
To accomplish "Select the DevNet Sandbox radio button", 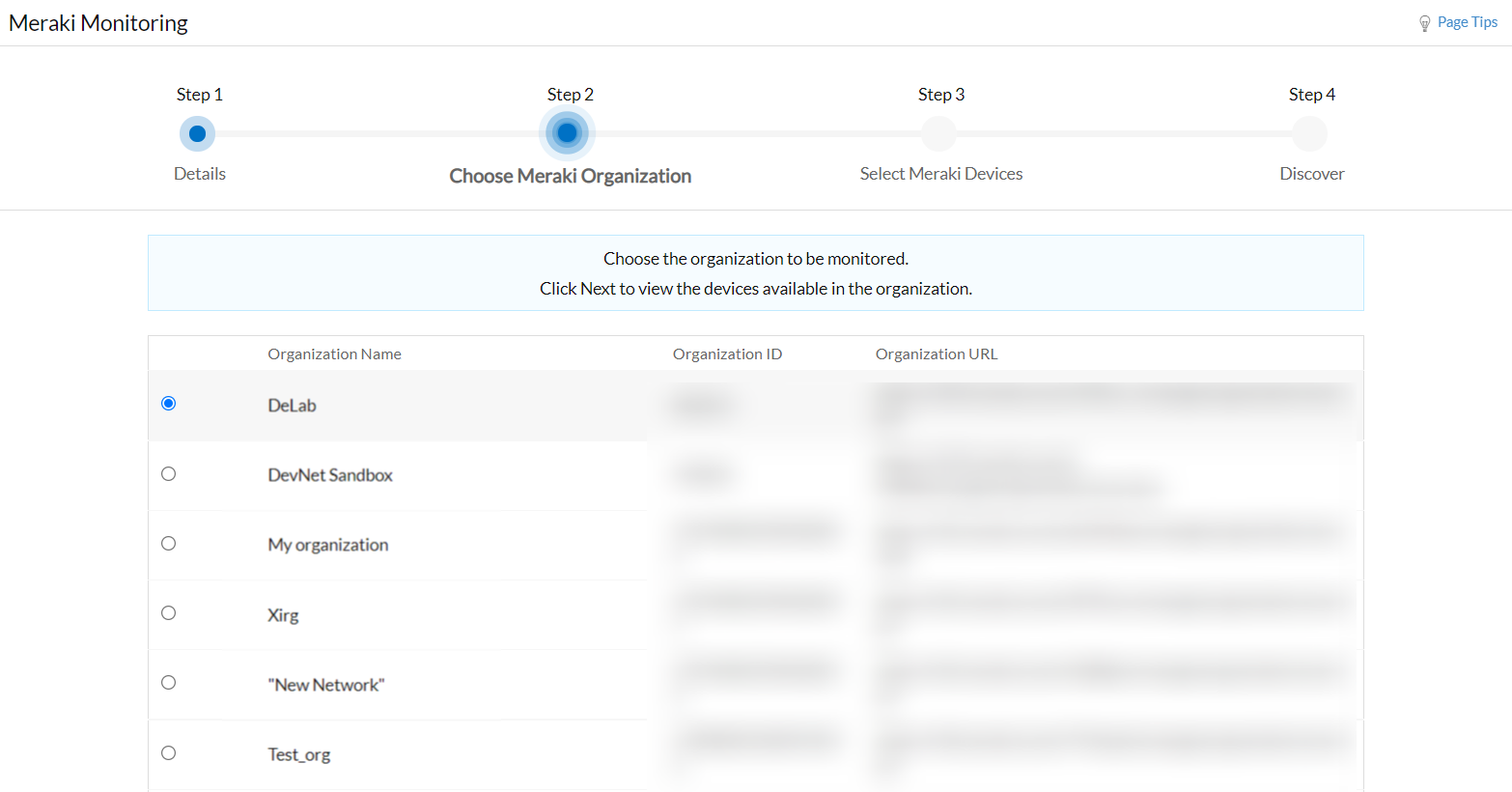I will (x=168, y=473).
